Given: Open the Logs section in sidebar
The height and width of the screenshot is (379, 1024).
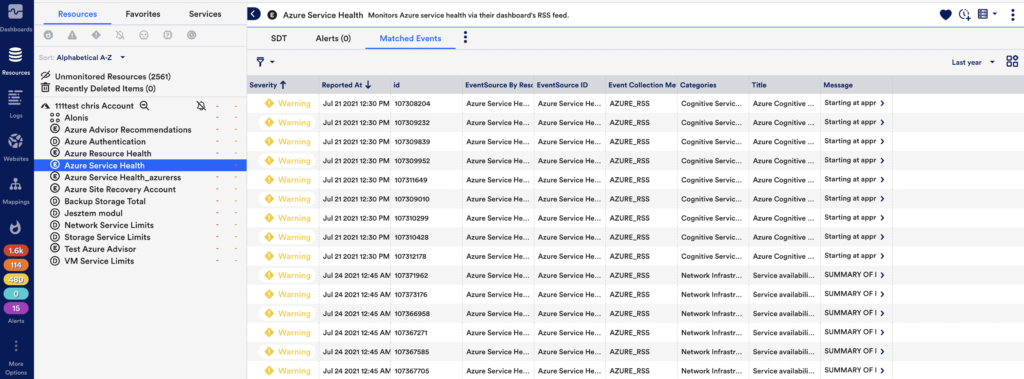Looking at the screenshot, I should (16, 103).
